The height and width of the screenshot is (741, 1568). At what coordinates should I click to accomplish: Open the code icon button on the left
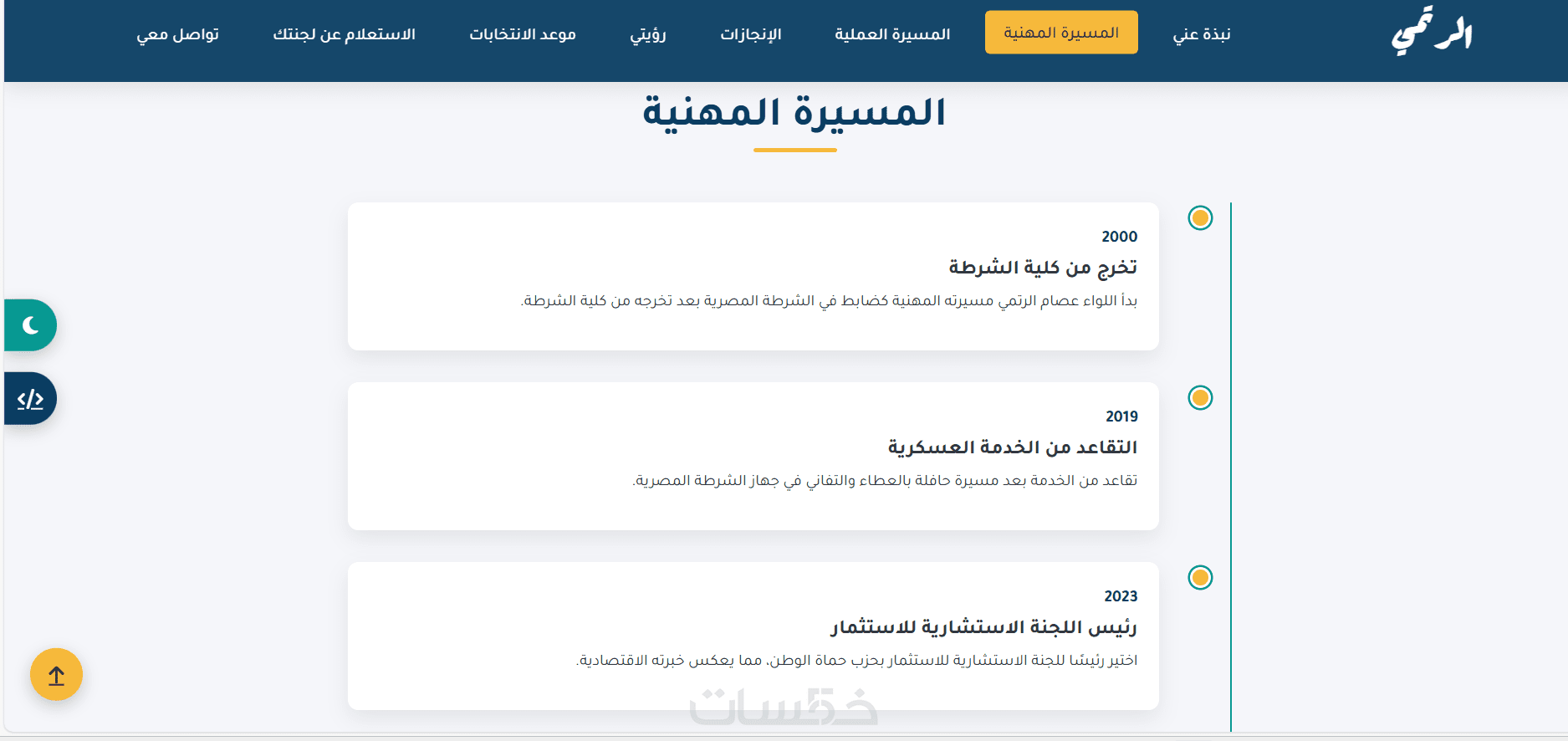point(30,399)
